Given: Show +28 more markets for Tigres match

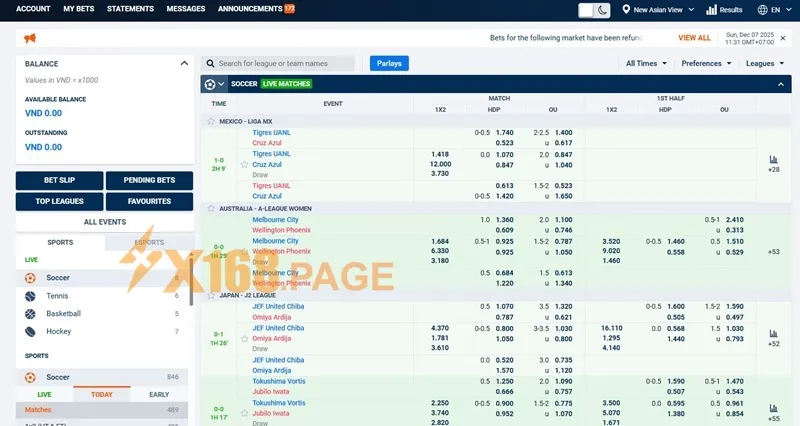Looking at the screenshot, I should (x=773, y=169).
